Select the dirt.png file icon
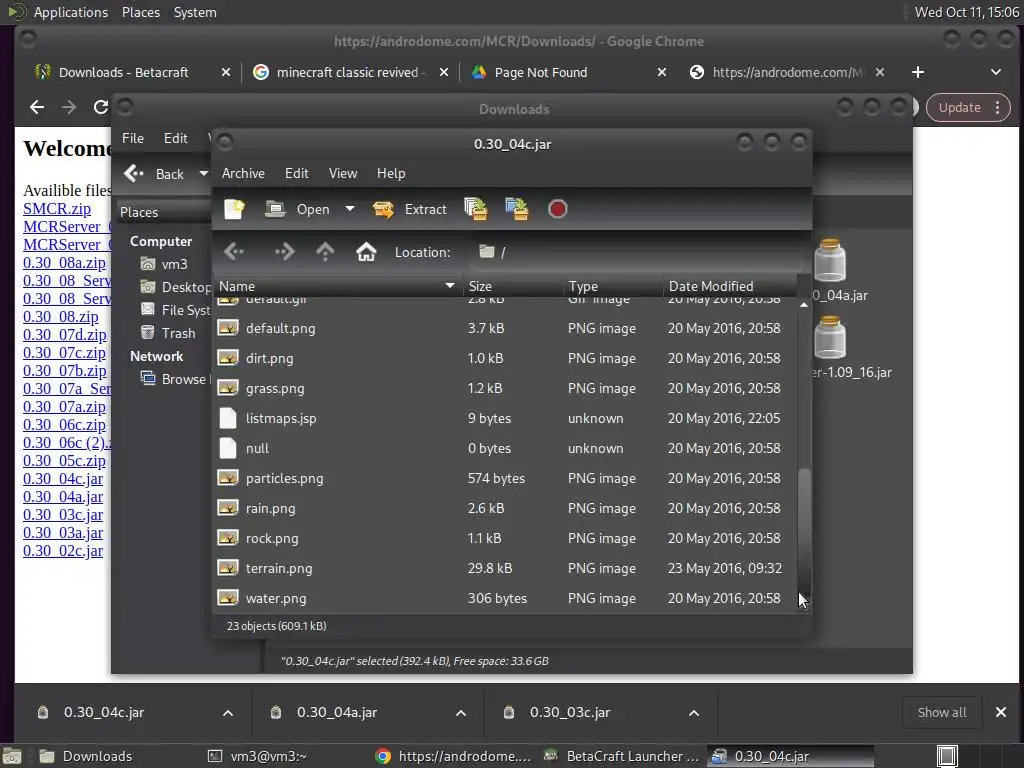 click(x=228, y=358)
